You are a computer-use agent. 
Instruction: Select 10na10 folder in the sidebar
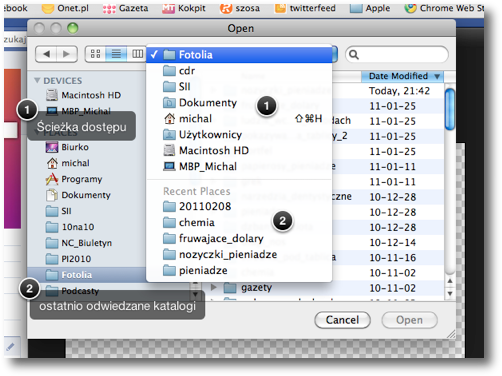[70, 227]
